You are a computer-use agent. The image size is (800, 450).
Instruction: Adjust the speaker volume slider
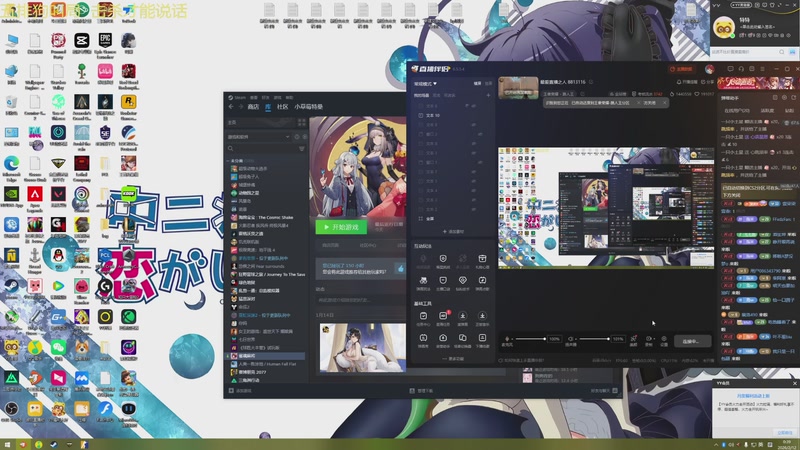coord(593,339)
